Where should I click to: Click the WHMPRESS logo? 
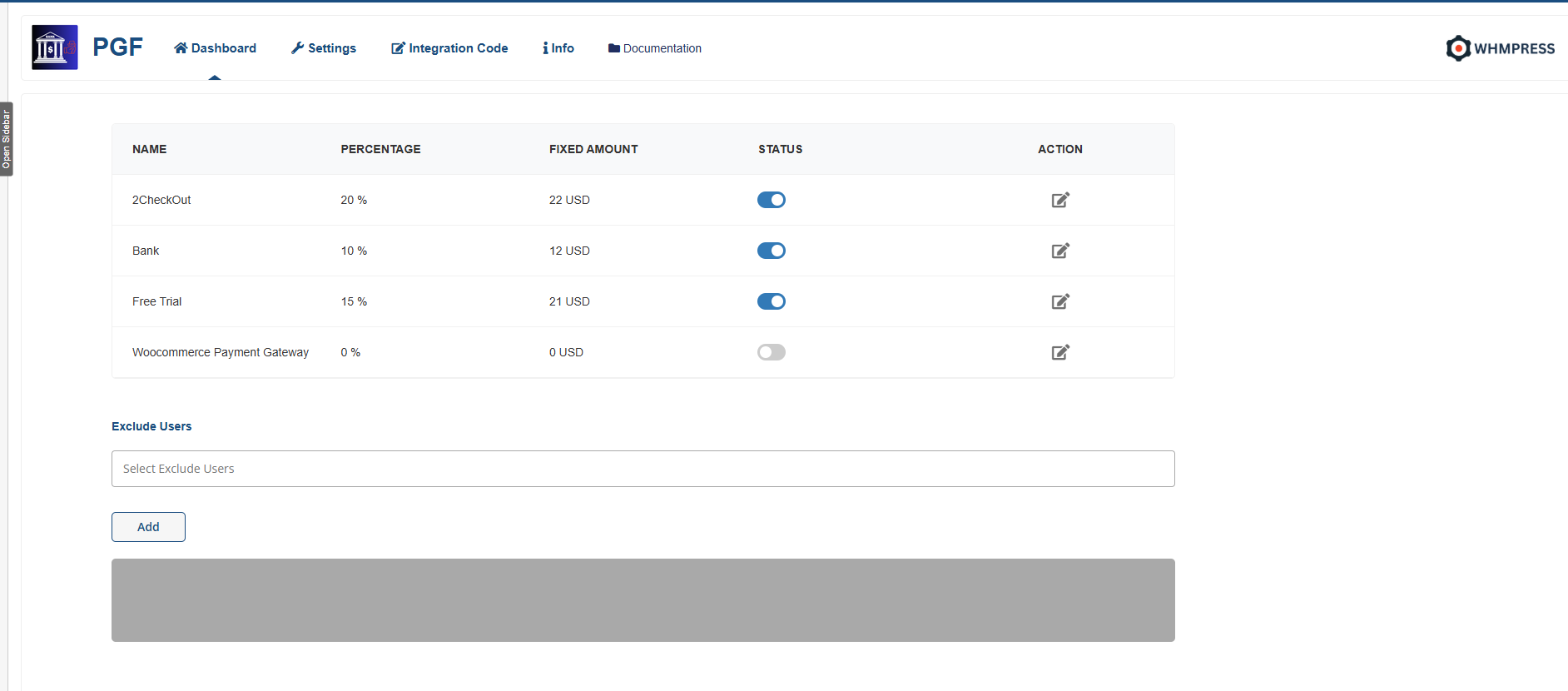point(1500,48)
